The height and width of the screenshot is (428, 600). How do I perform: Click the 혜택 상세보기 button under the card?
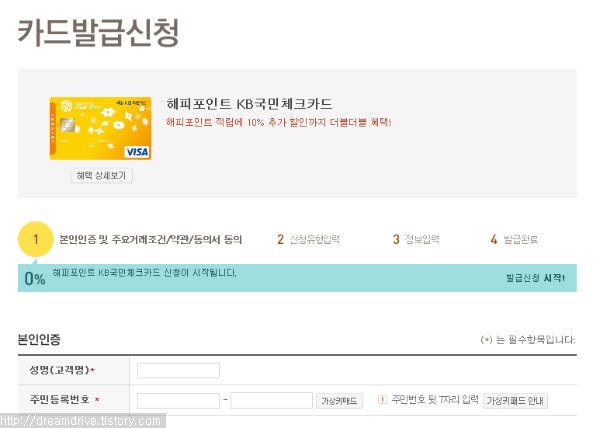point(101,176)
